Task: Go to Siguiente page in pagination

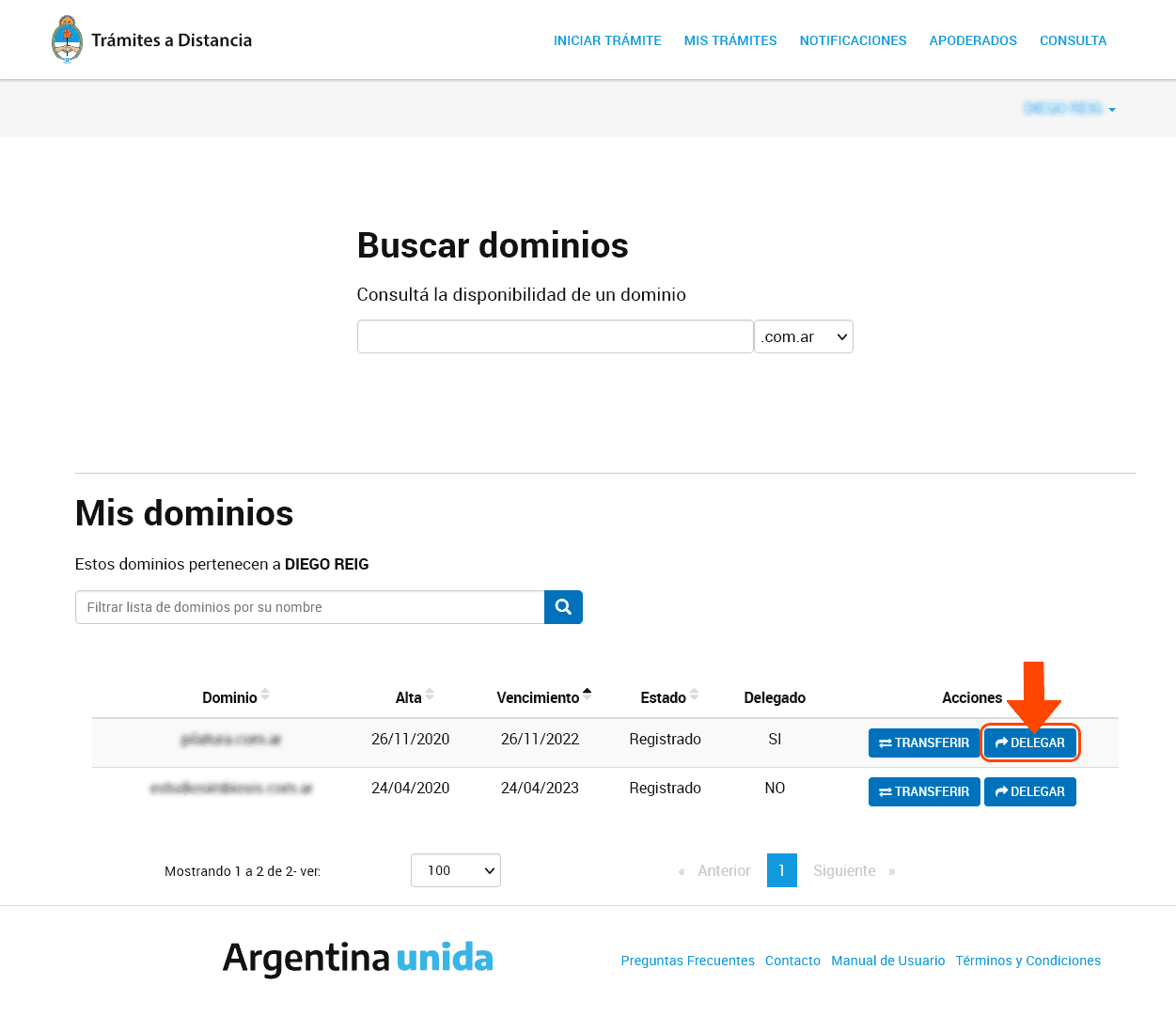Action: point(843,870)
